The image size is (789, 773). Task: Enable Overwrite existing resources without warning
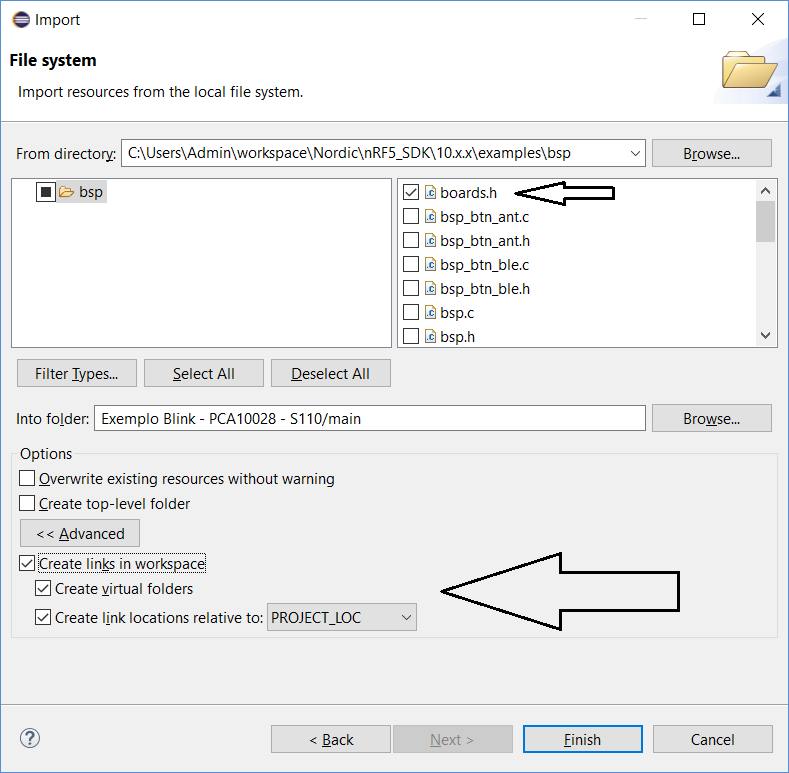[x=27, y=478]
